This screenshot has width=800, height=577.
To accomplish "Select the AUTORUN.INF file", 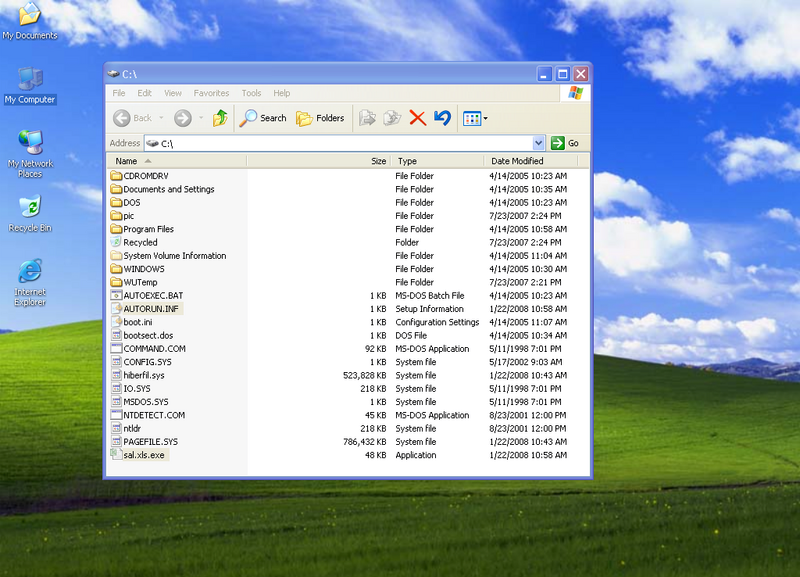I will (x=144, y=309).
